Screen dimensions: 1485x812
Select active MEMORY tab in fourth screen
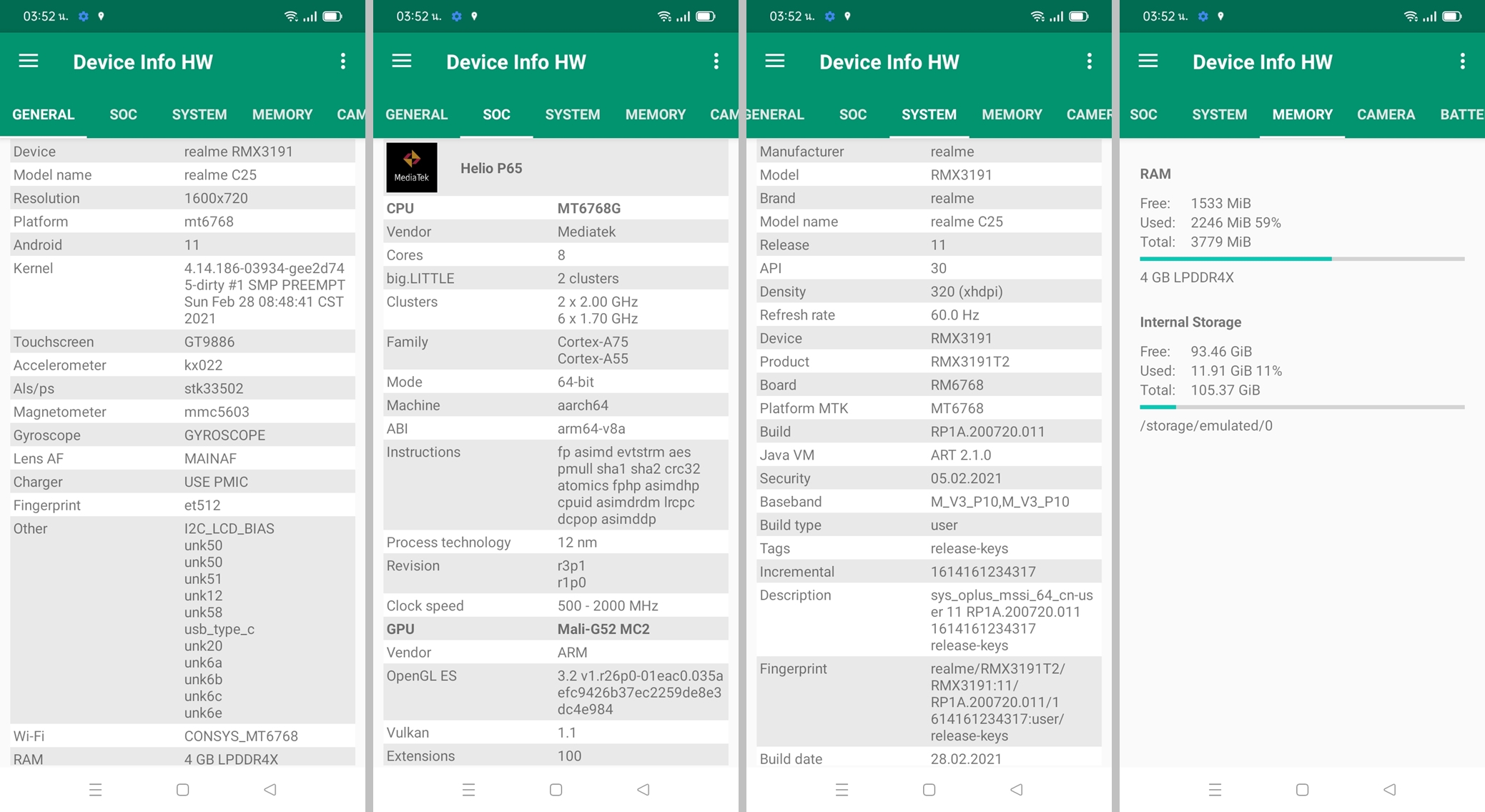[x=1303, y=114]
